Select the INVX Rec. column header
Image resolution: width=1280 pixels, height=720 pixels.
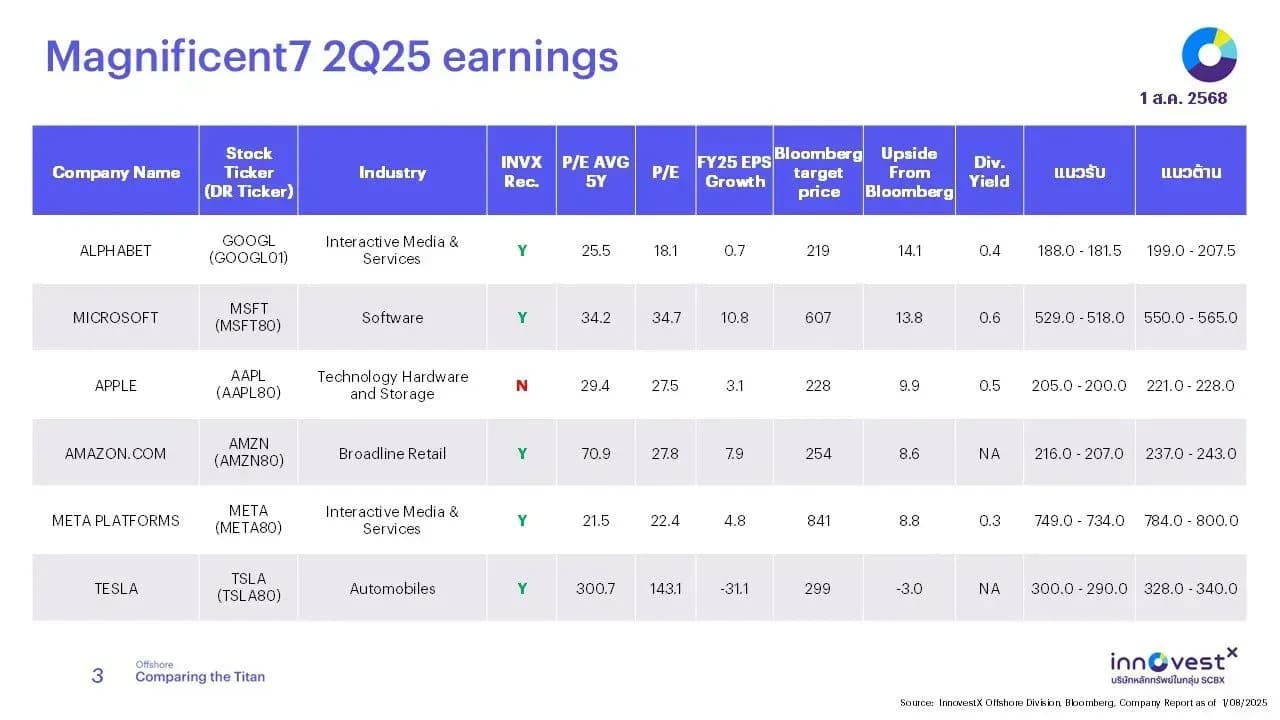[x=522, y=172]
